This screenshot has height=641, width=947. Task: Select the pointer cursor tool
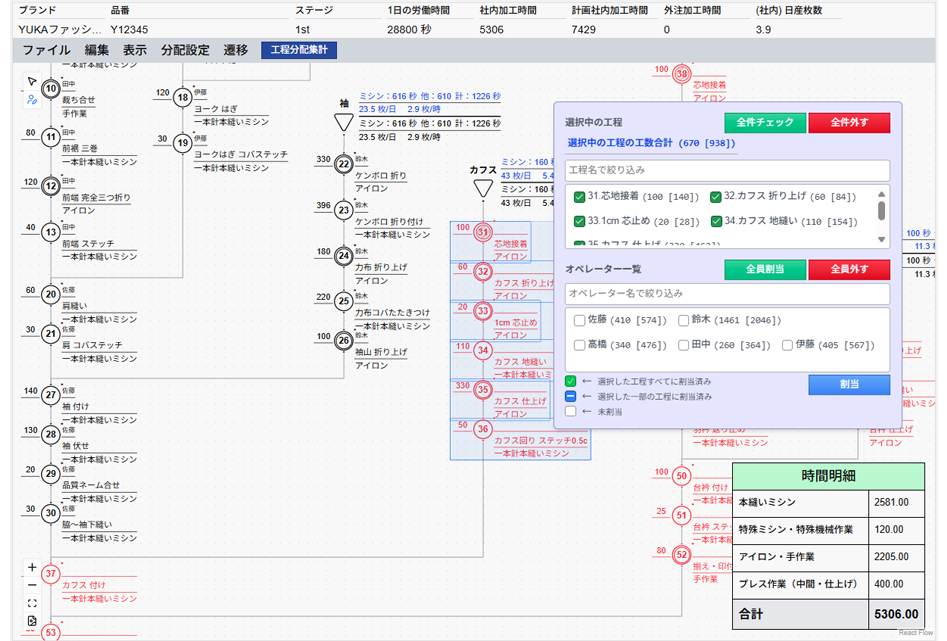pos(32,82)
